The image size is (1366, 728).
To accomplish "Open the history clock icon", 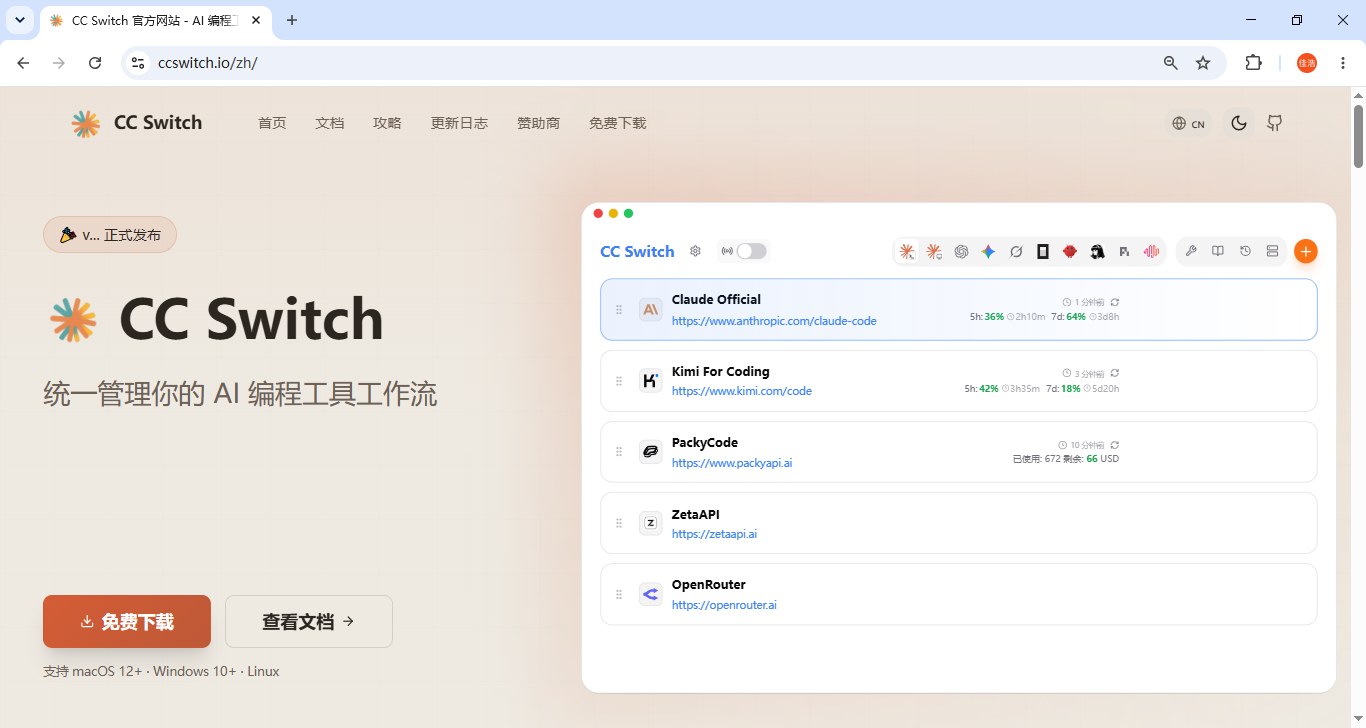I will tap(1245, 251).
